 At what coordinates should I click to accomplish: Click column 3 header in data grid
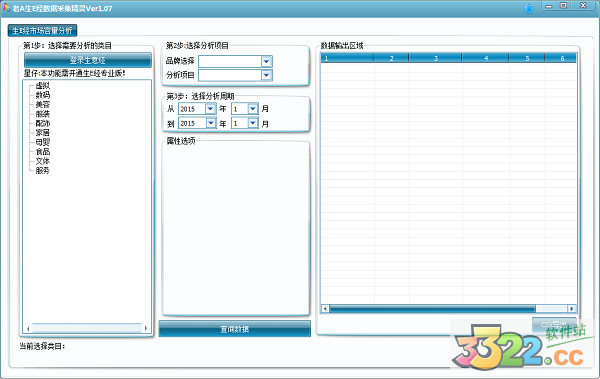(x=435, y=58)
